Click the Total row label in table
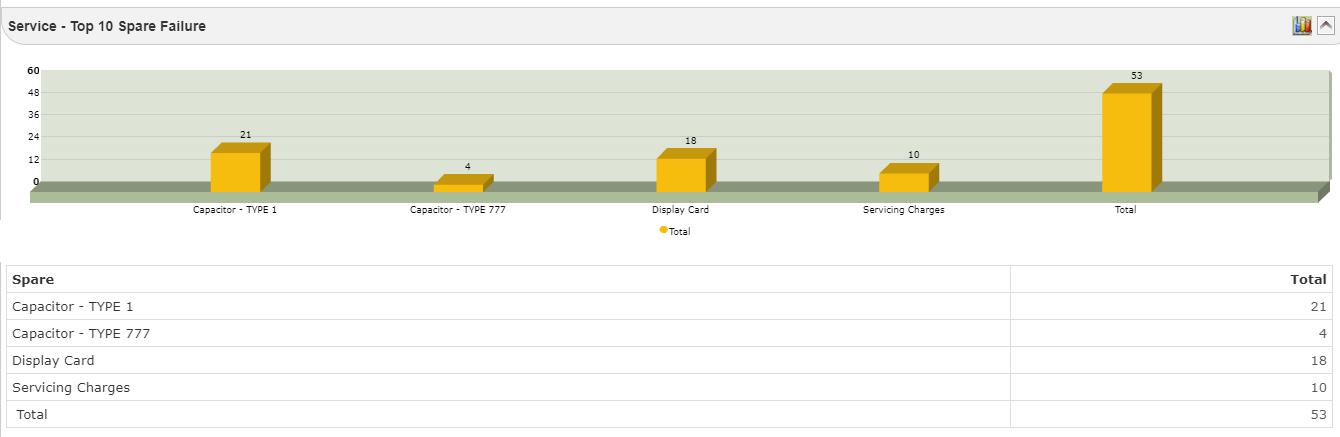Image resolution: width=1340 pixels, height=437 pixels. click(32, 414)
